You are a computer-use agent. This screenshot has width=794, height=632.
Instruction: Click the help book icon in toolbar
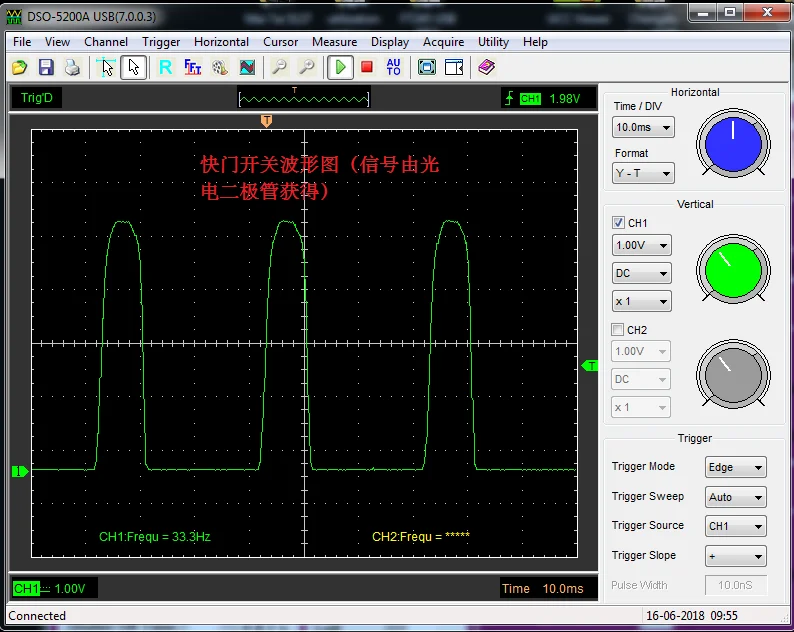(486, 67)
